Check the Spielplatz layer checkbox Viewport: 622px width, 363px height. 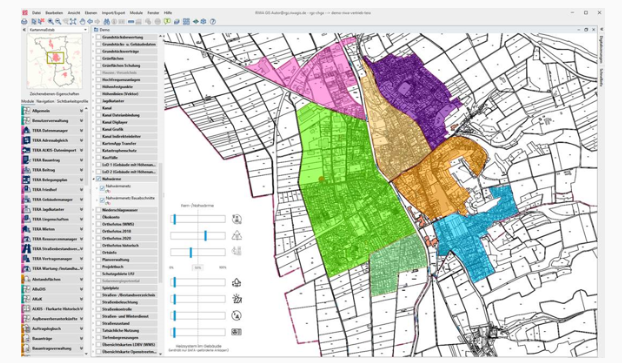(x=98, y=288)
